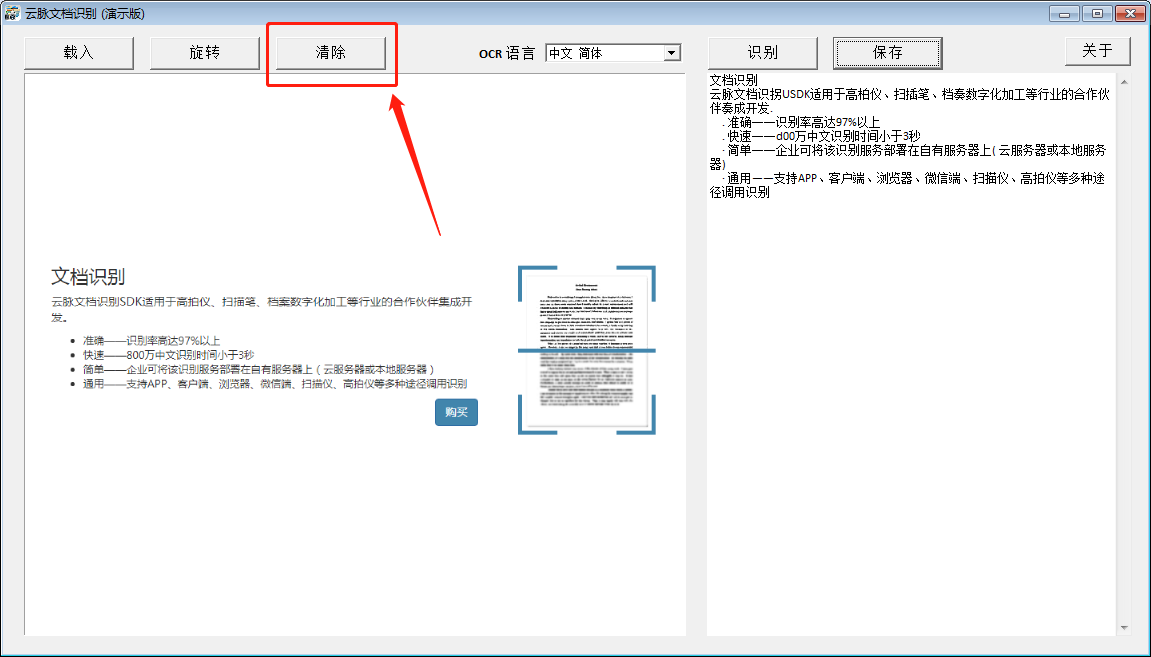Click the scrollbar down arrow in results pane
Viewport: 1151px width, 657px height.
[x=1124, y=628]
